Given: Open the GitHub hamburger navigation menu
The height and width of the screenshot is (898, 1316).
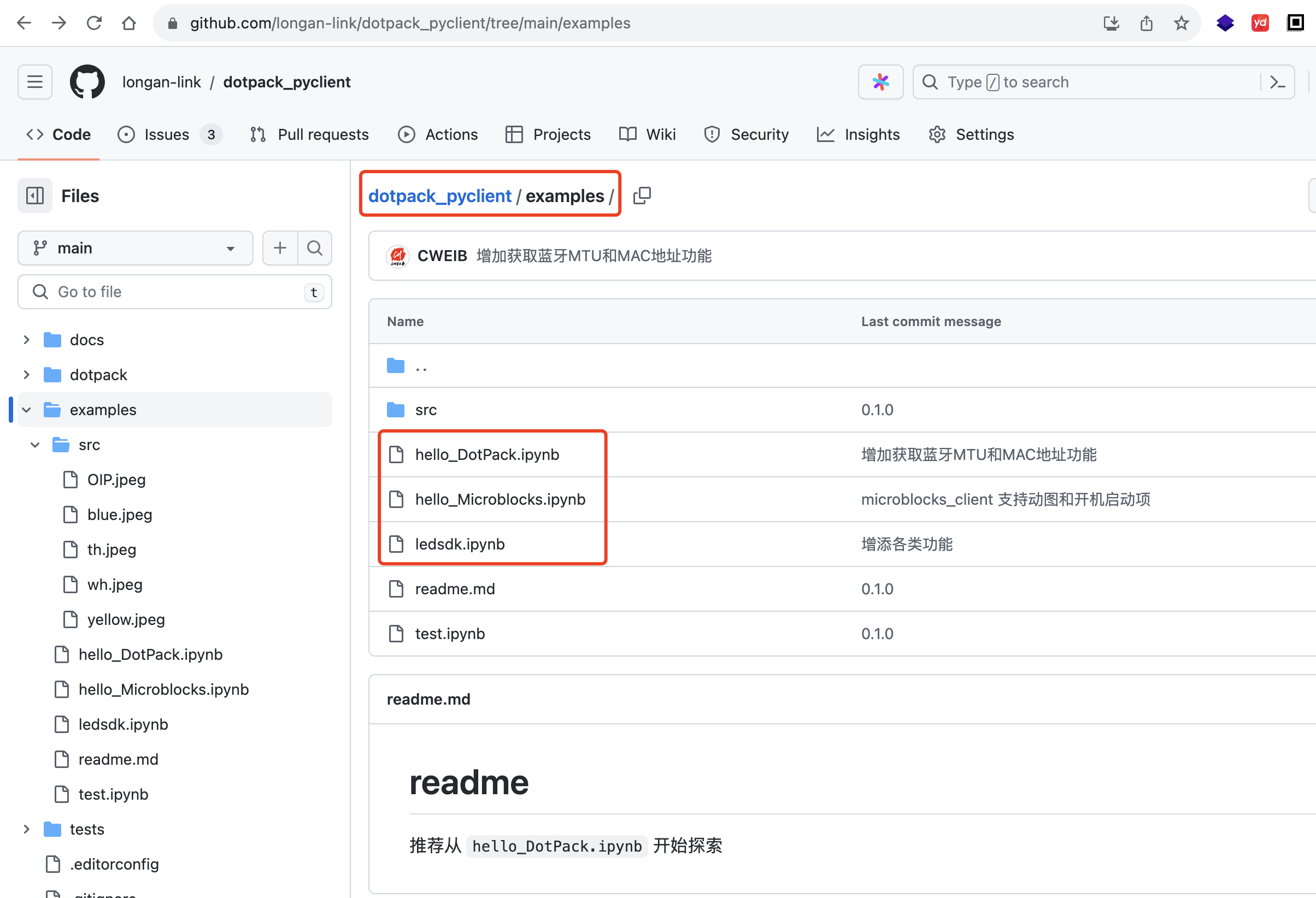Looking at the screenshot, I should (35, 82).
